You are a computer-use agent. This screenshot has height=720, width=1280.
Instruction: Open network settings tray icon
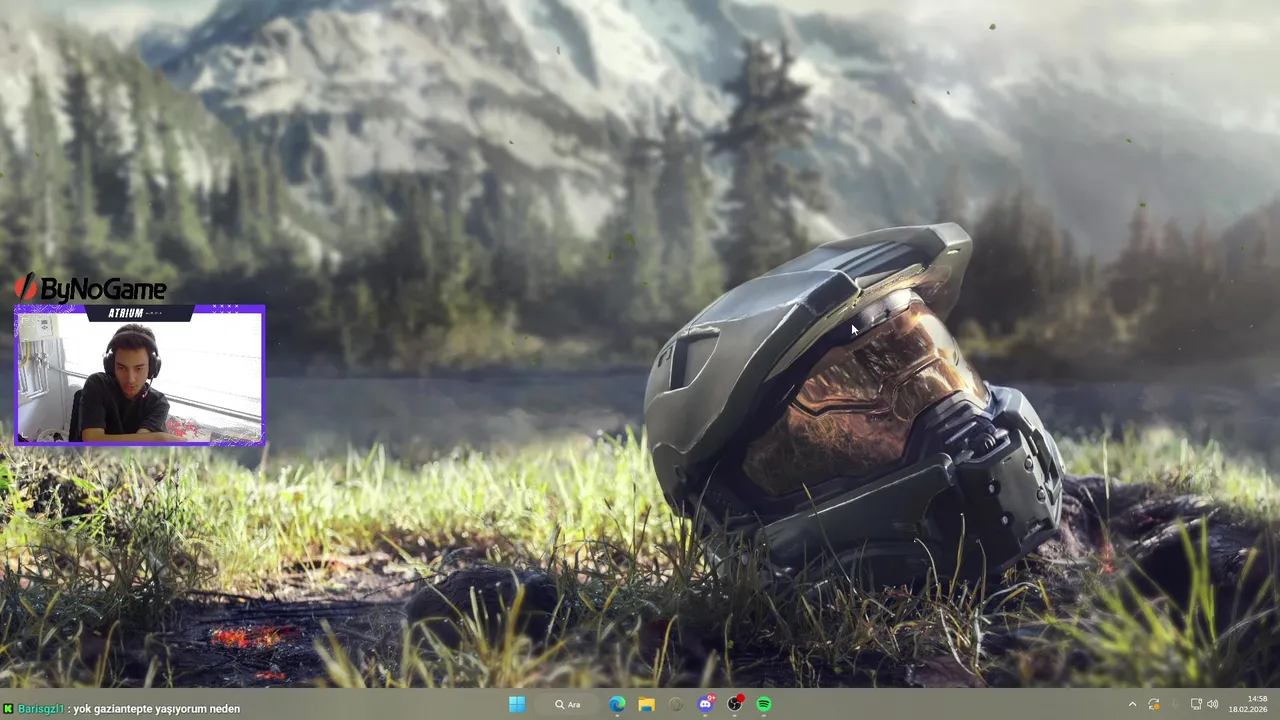[x=1196, y=704]
